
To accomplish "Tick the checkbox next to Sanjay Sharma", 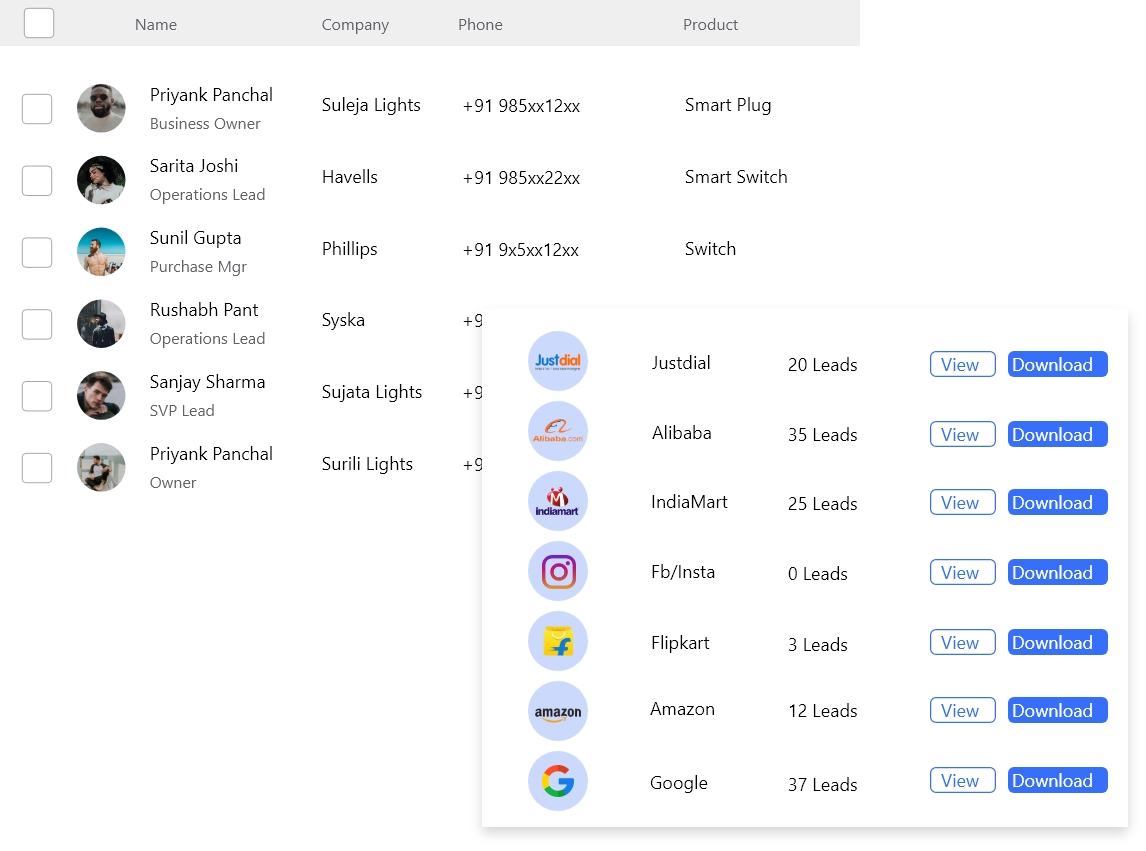I will pos(37,396).
